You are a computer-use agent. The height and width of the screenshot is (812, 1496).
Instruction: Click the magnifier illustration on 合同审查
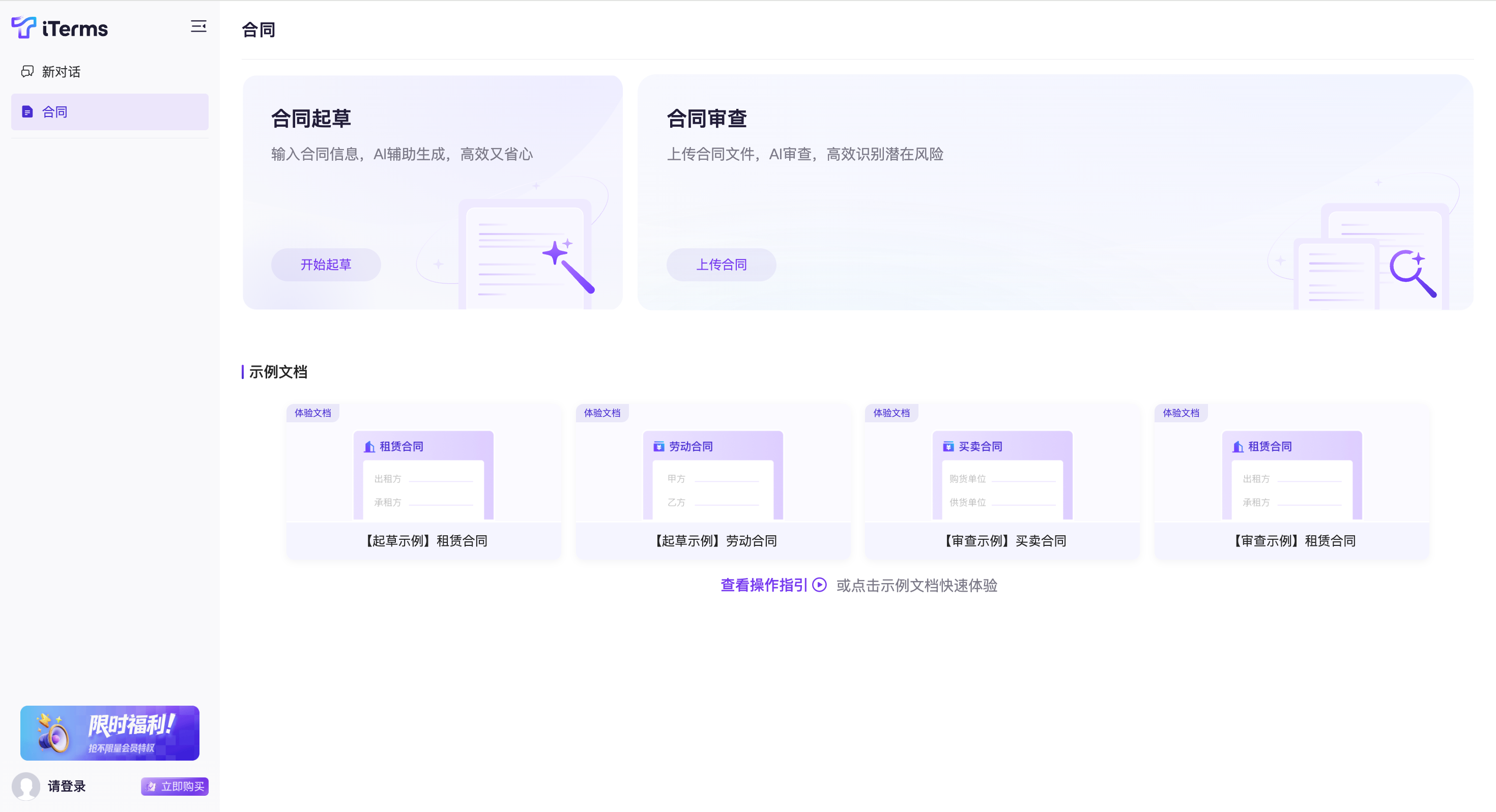1413,272
